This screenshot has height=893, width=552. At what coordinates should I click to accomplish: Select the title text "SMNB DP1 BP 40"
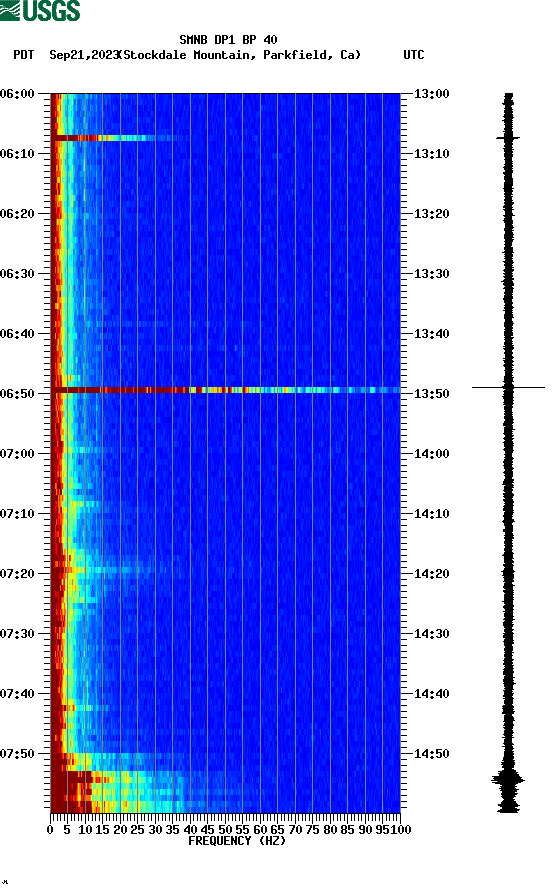pos(228,40)
